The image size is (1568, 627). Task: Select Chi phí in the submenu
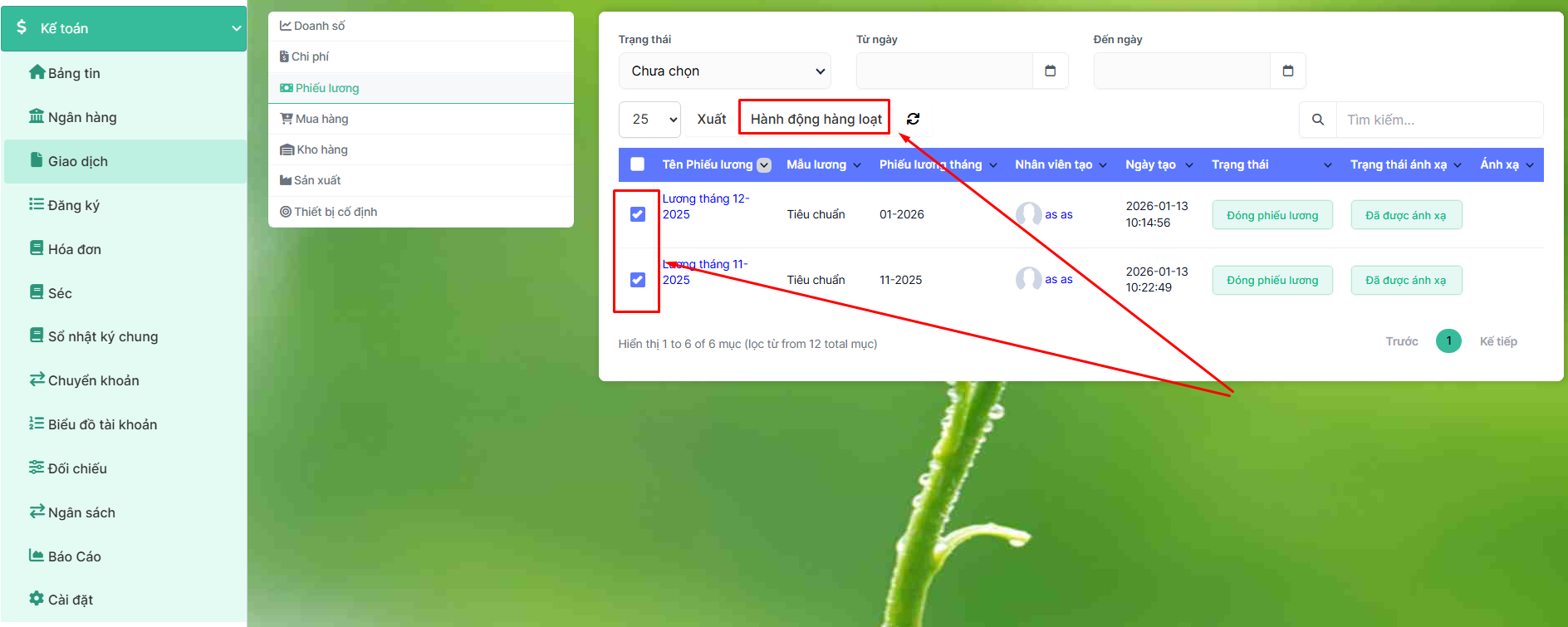(x=310, y=56)
